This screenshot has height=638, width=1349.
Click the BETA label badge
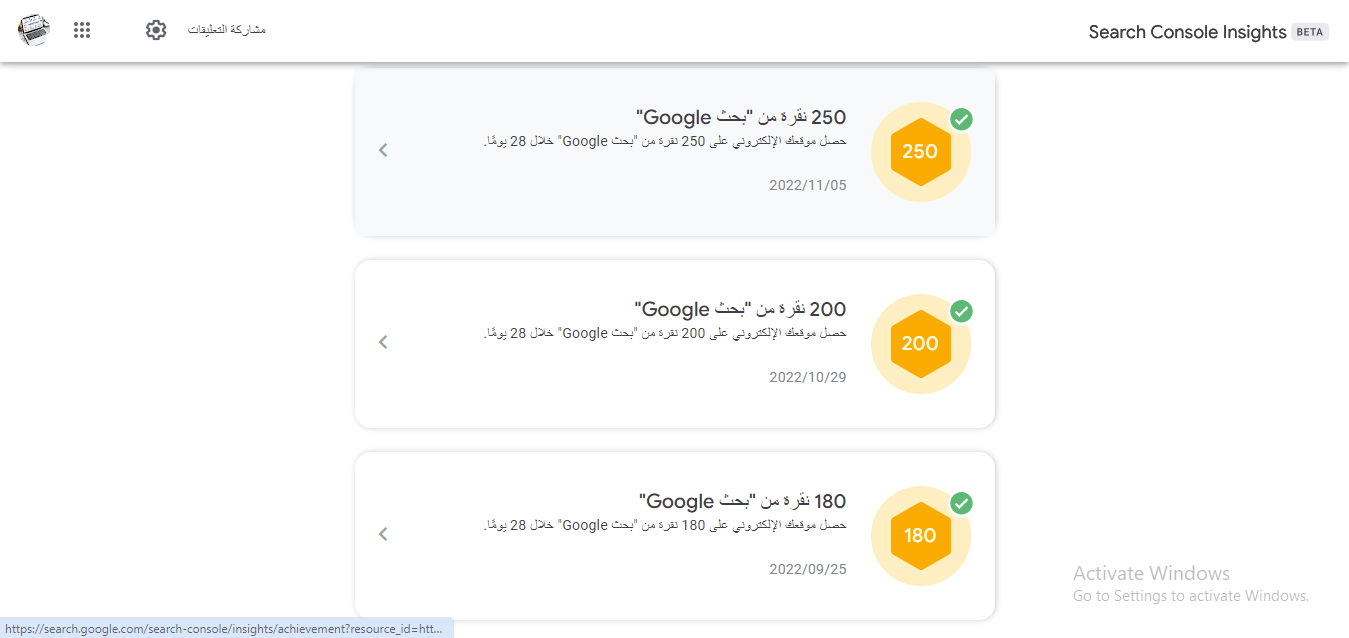(1310, 32)
